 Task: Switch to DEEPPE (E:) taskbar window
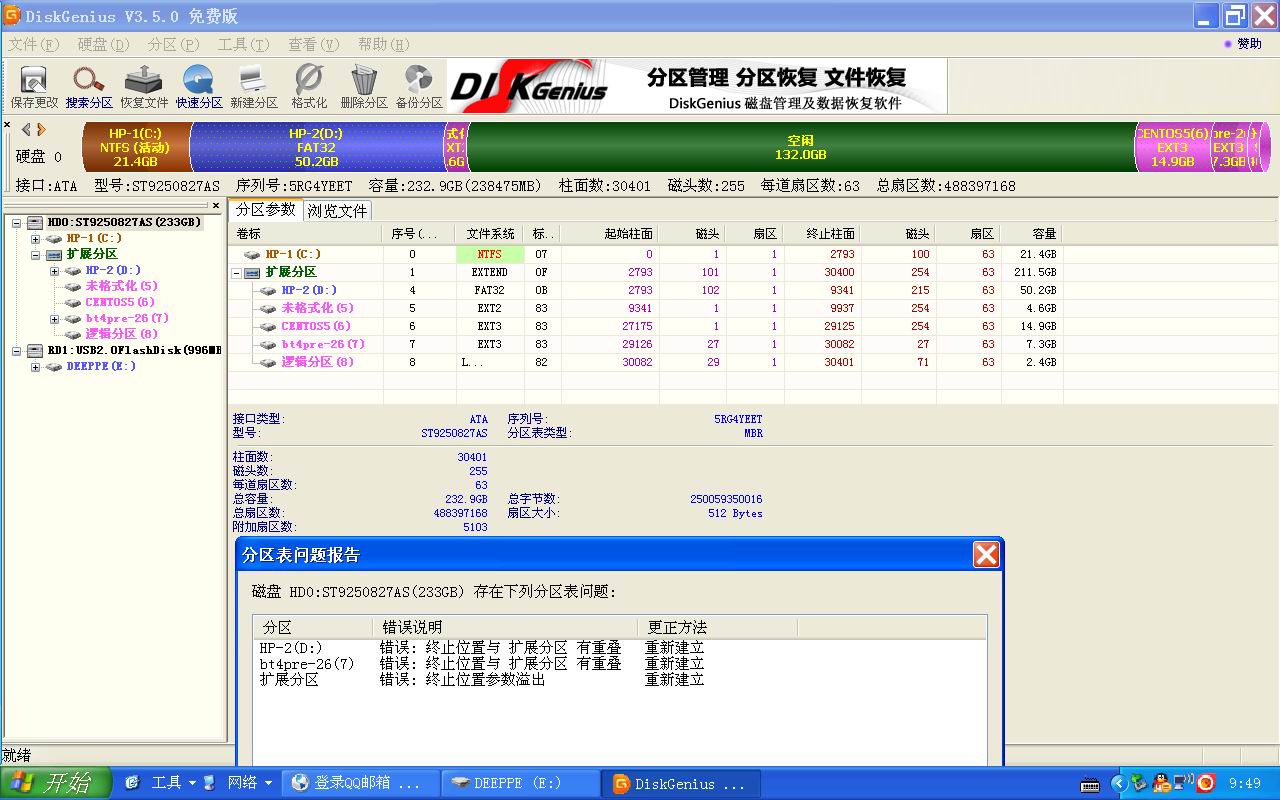click(x=520, y=783)
